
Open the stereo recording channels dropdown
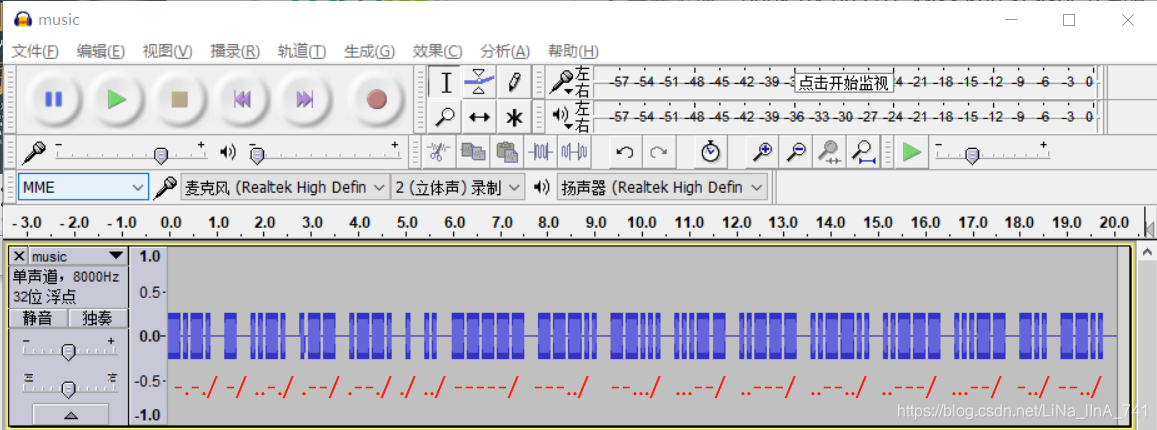click(x=457, y=187)
